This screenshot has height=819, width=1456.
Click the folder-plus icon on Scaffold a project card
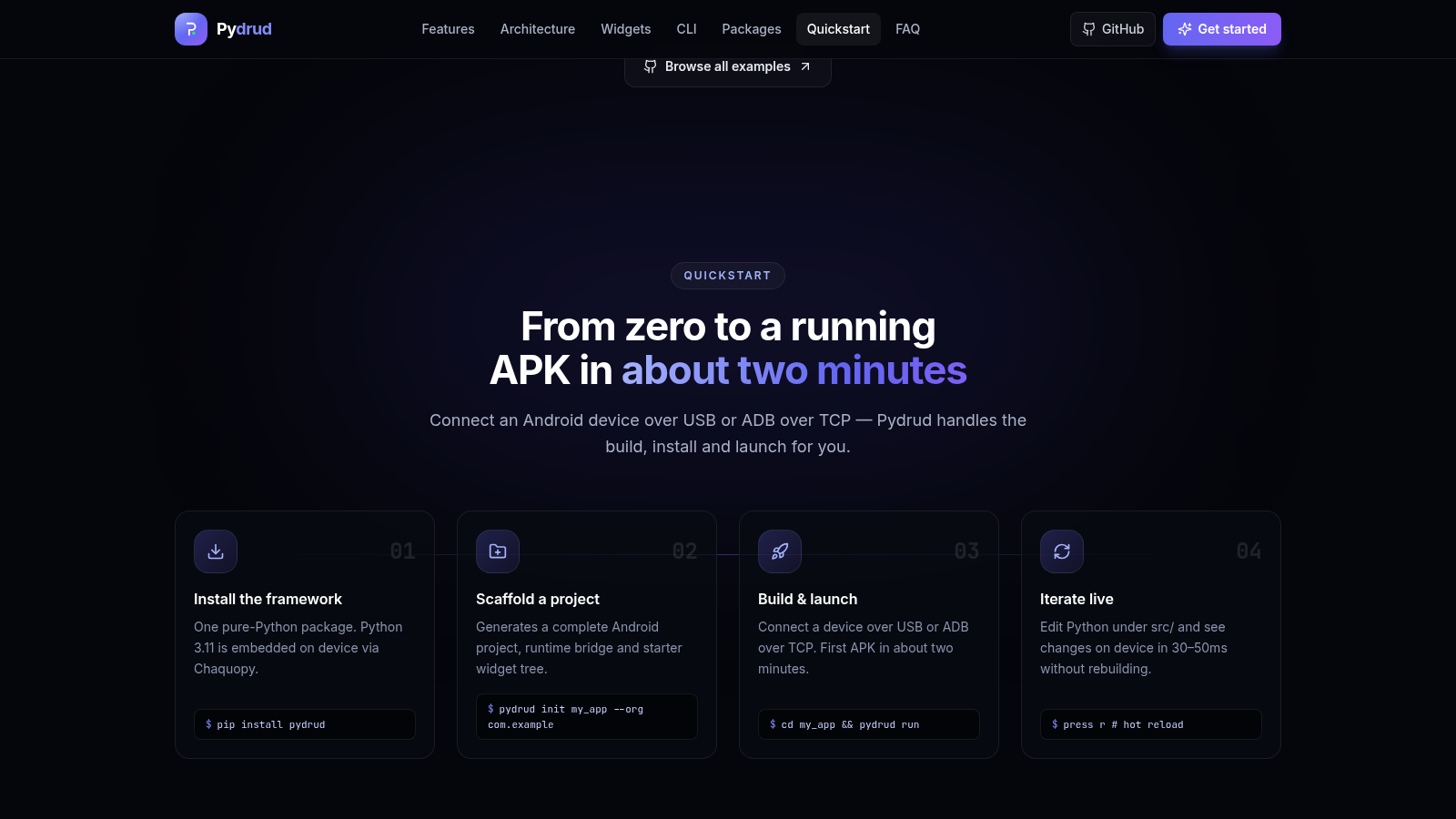point(498,551)
